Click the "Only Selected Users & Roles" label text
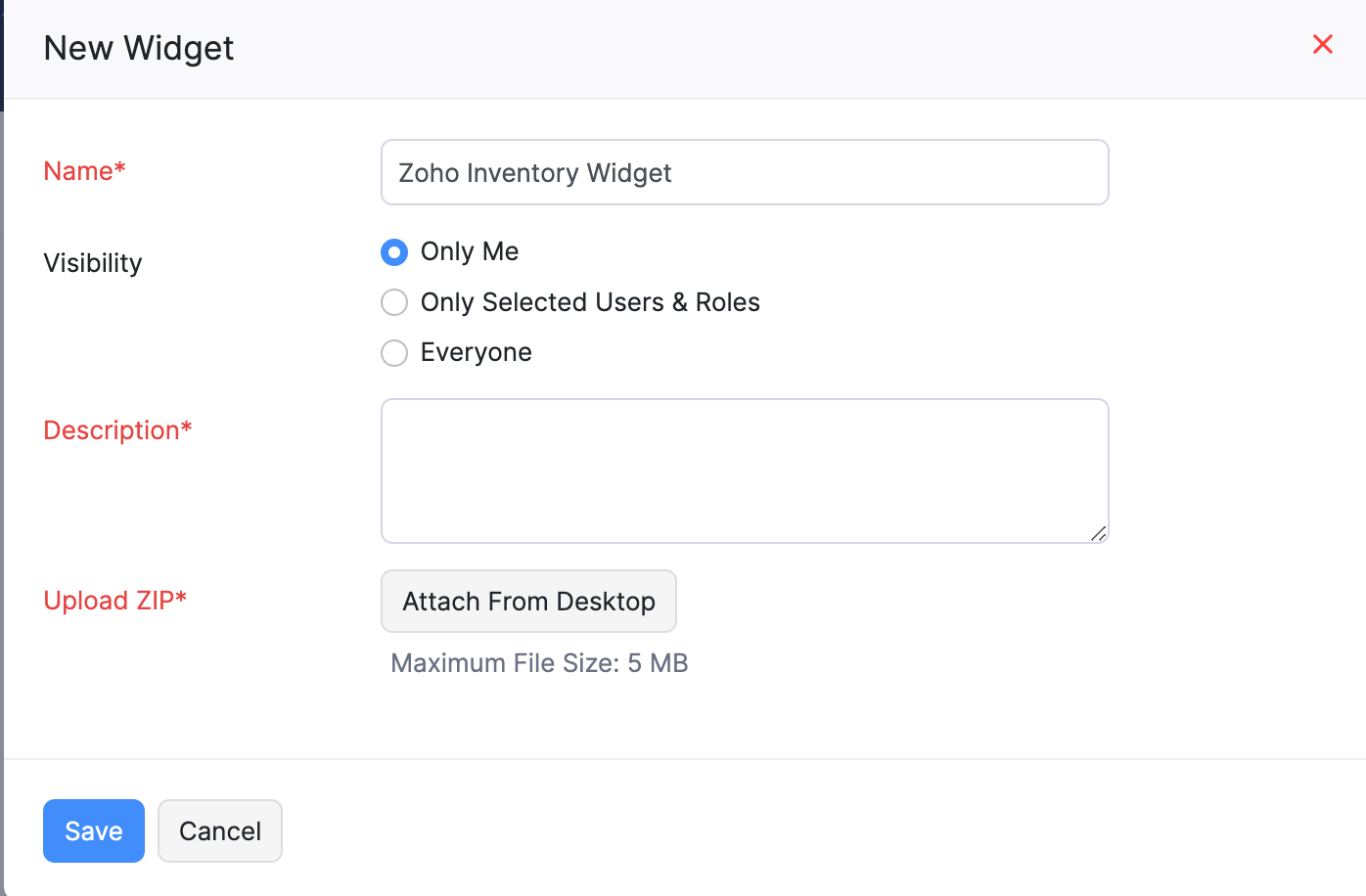This screenshot has width=1366, height=896. 590,302
